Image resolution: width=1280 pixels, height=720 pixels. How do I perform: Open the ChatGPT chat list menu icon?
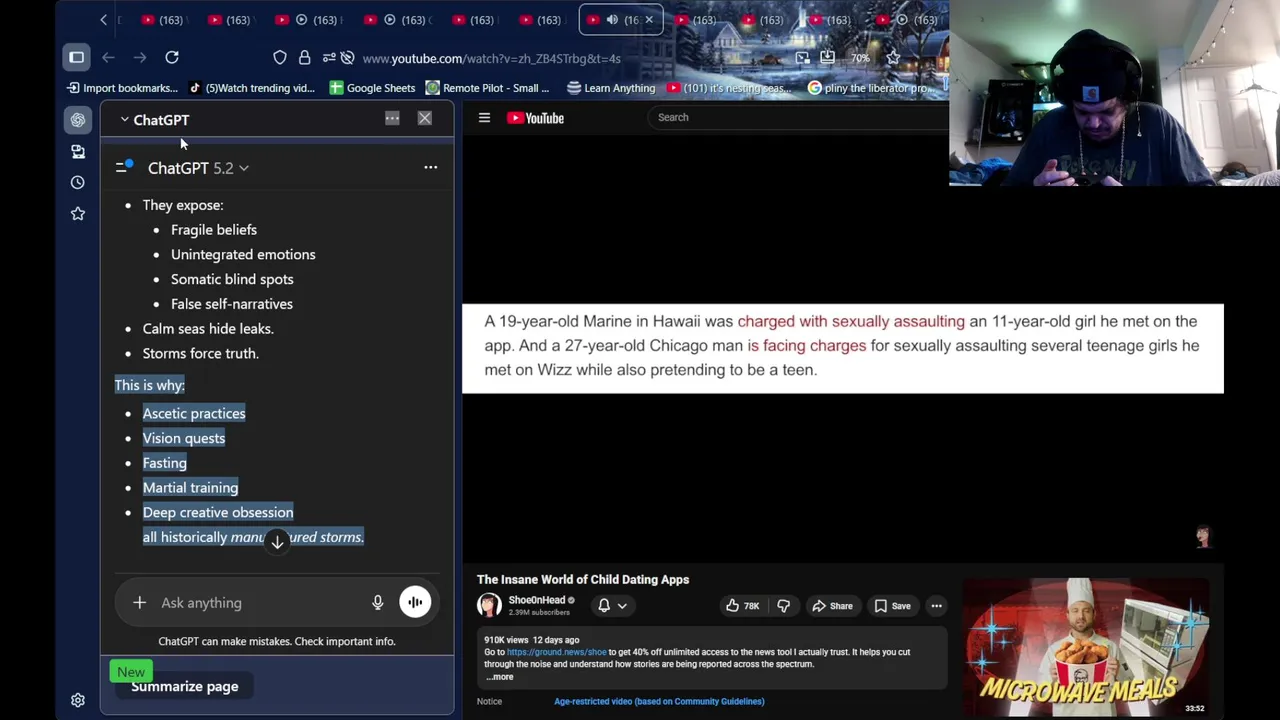coord(124,167)
